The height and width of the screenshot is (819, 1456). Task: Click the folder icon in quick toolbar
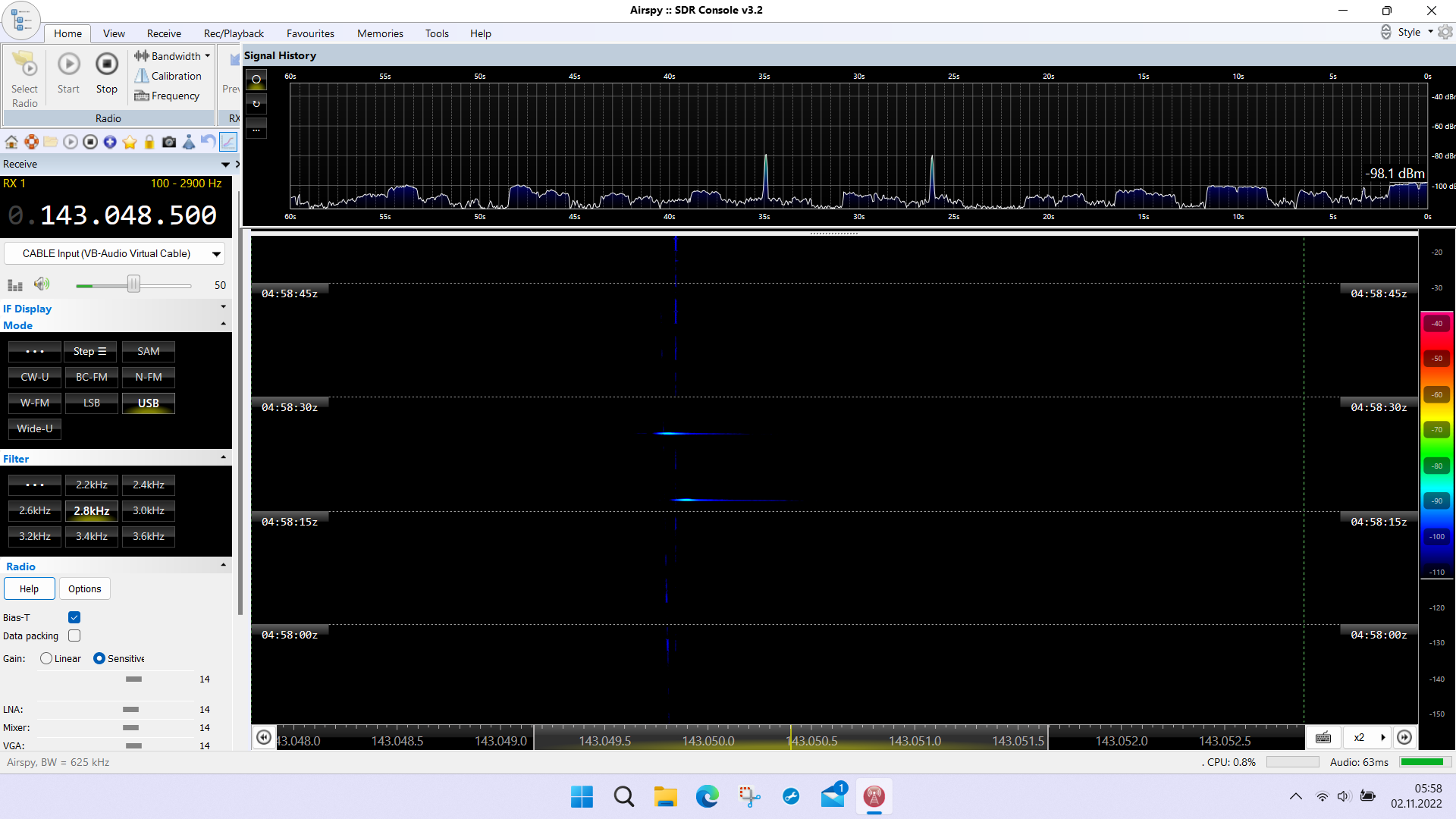pos(51,142)
